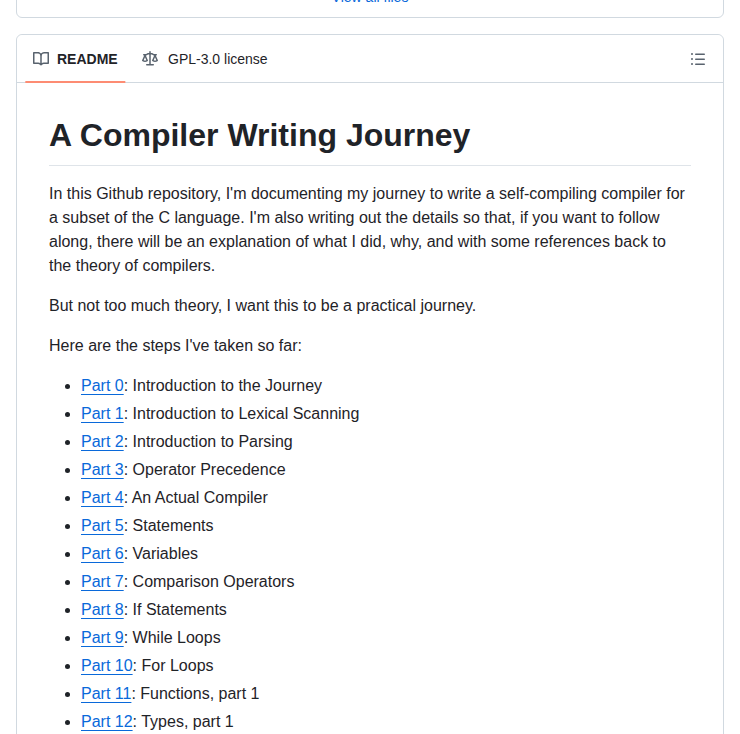
Task: Follow Part 11 Functions link
Action: 106,693
